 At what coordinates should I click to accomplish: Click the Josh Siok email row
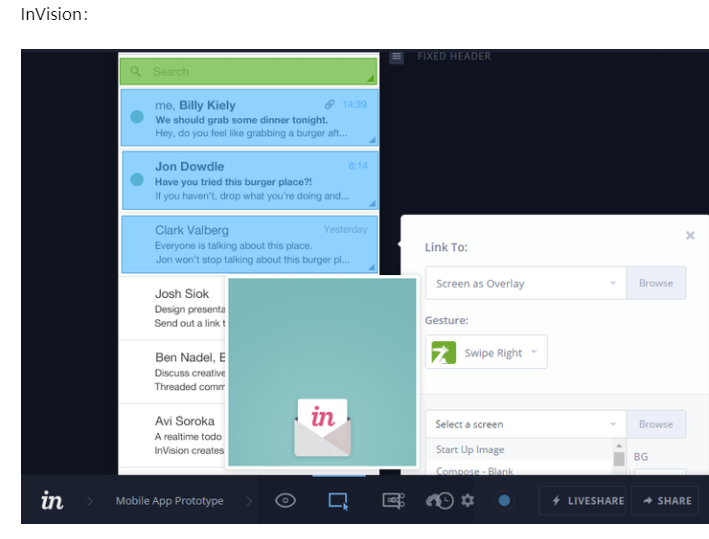pos(172,308)
